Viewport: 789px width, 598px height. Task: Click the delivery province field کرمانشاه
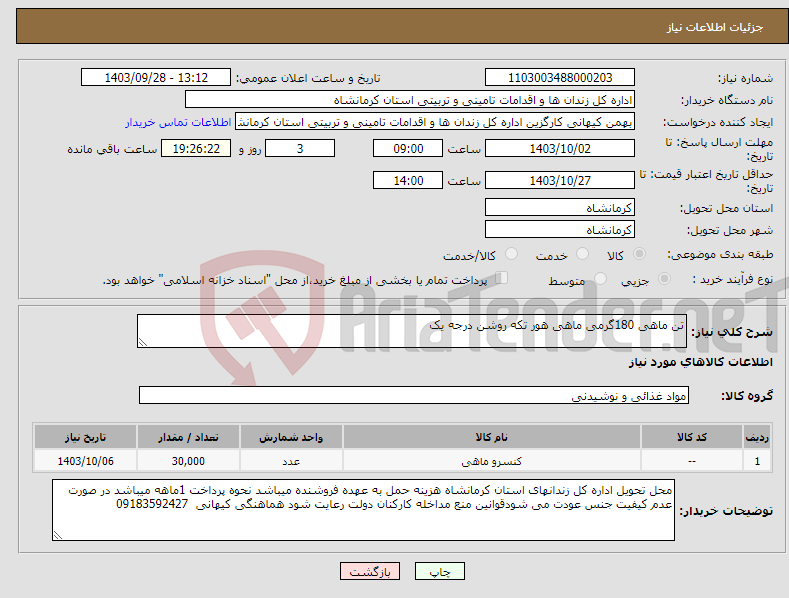560,207
